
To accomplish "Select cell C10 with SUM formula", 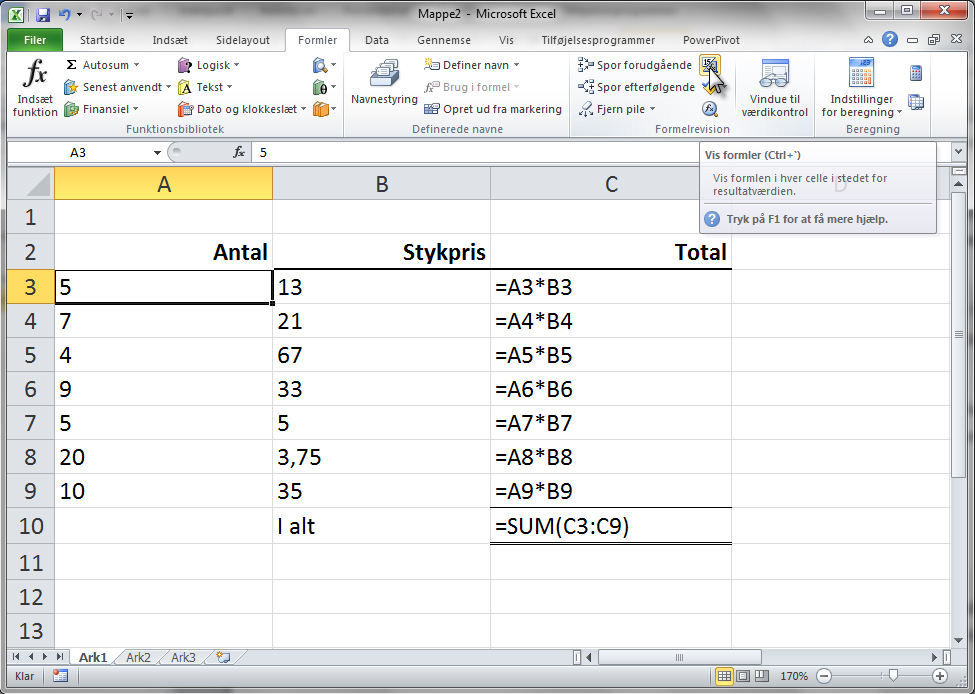I will (610, 525).
